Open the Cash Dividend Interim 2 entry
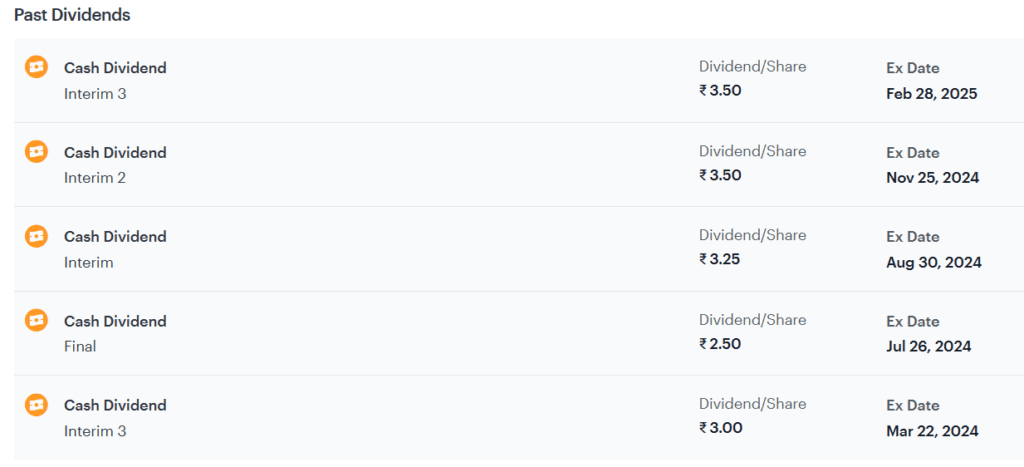Viewport: 1024px width, 467px height. click(512, 165)
